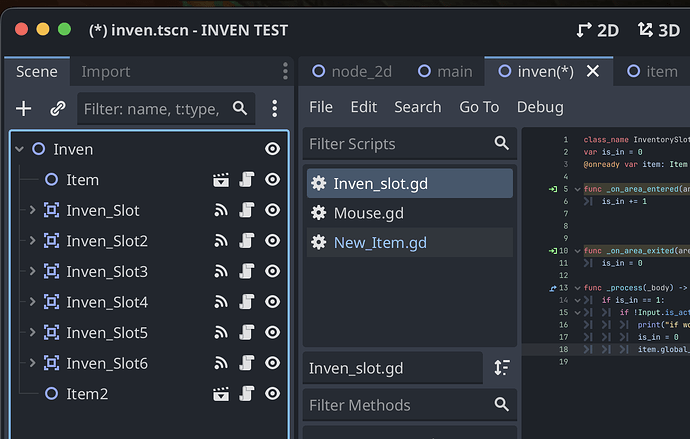Click signal connection marker on line 10
The image size is (690, 439).
coord(553,251)
